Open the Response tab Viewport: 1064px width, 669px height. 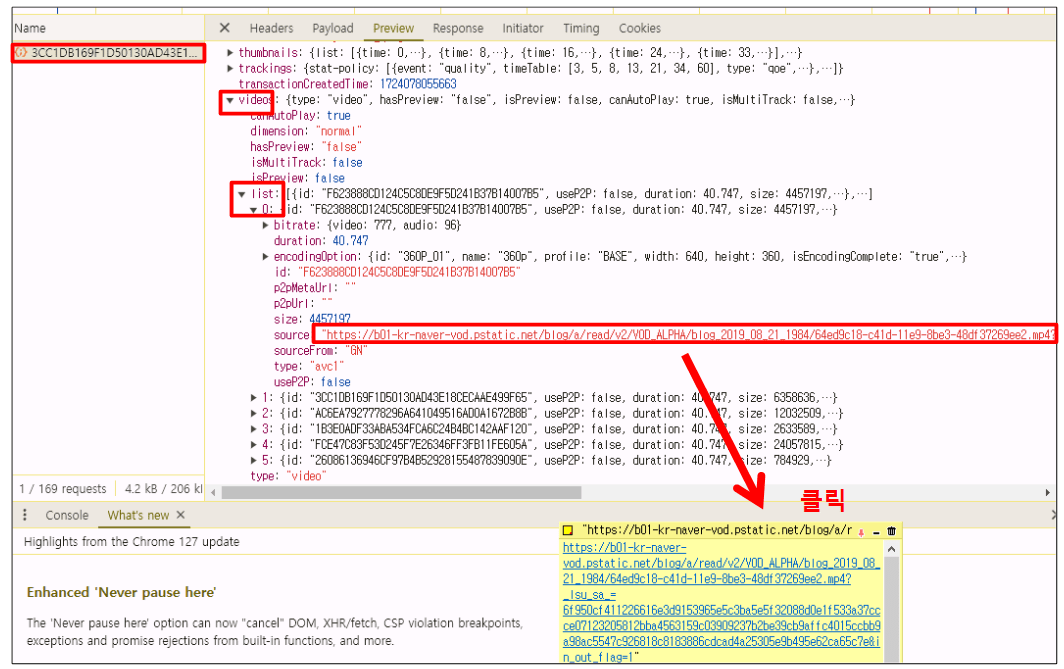pos(458,28)
